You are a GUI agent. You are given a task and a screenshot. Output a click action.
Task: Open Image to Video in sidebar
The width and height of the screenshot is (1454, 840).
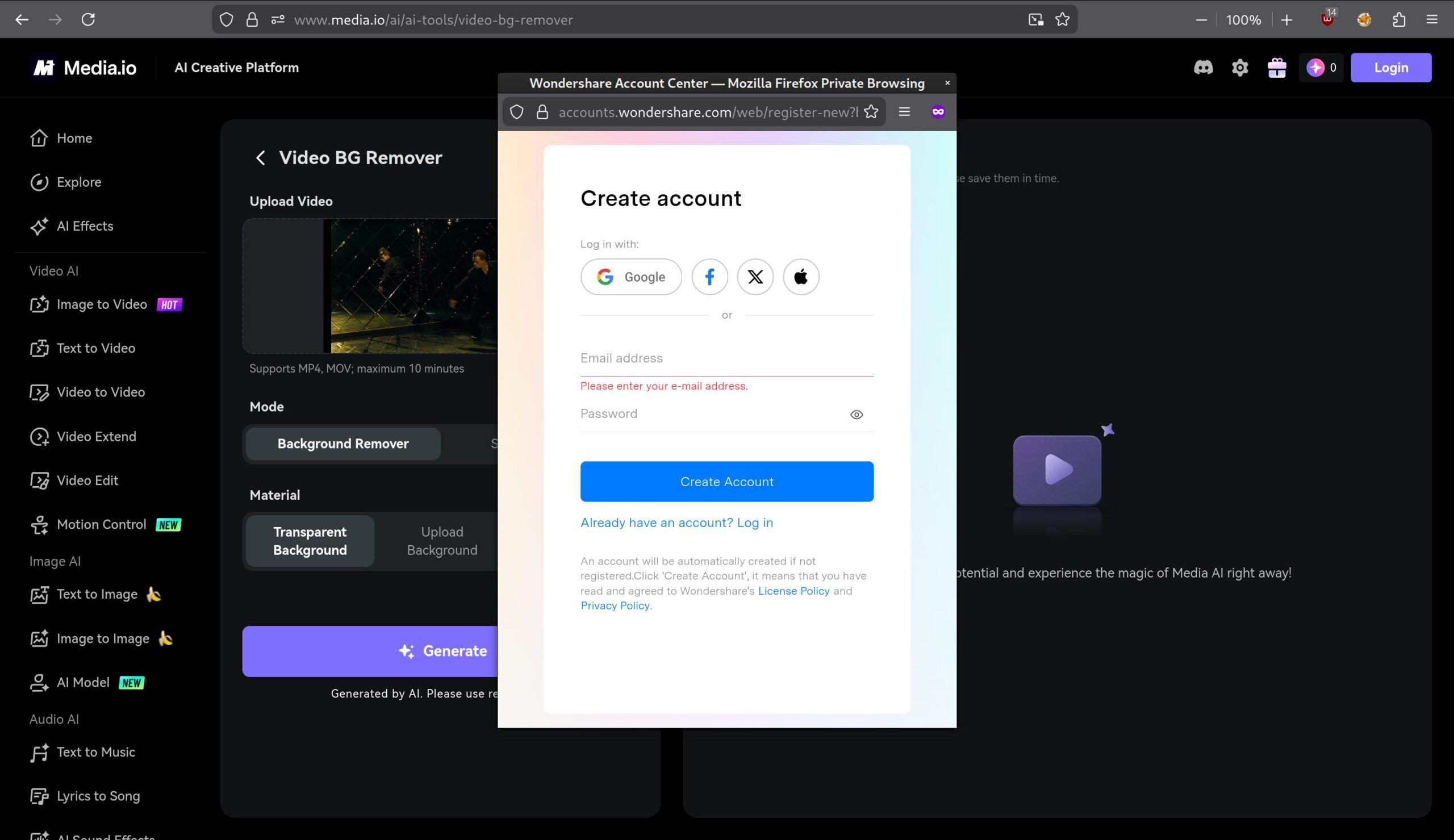point(102,304)
